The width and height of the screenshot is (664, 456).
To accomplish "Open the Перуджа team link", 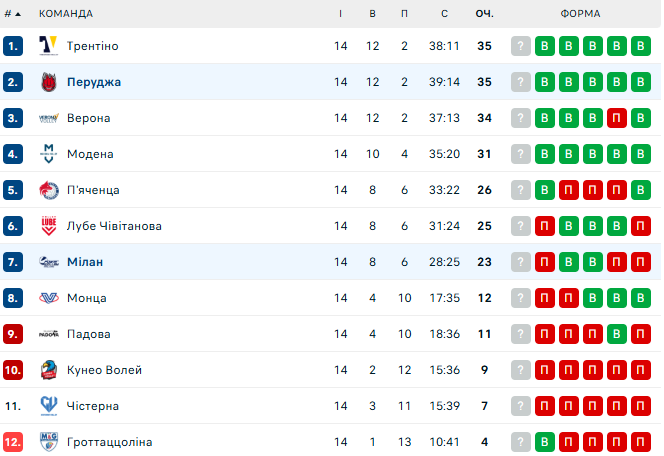I will click(x=94, y=82).
